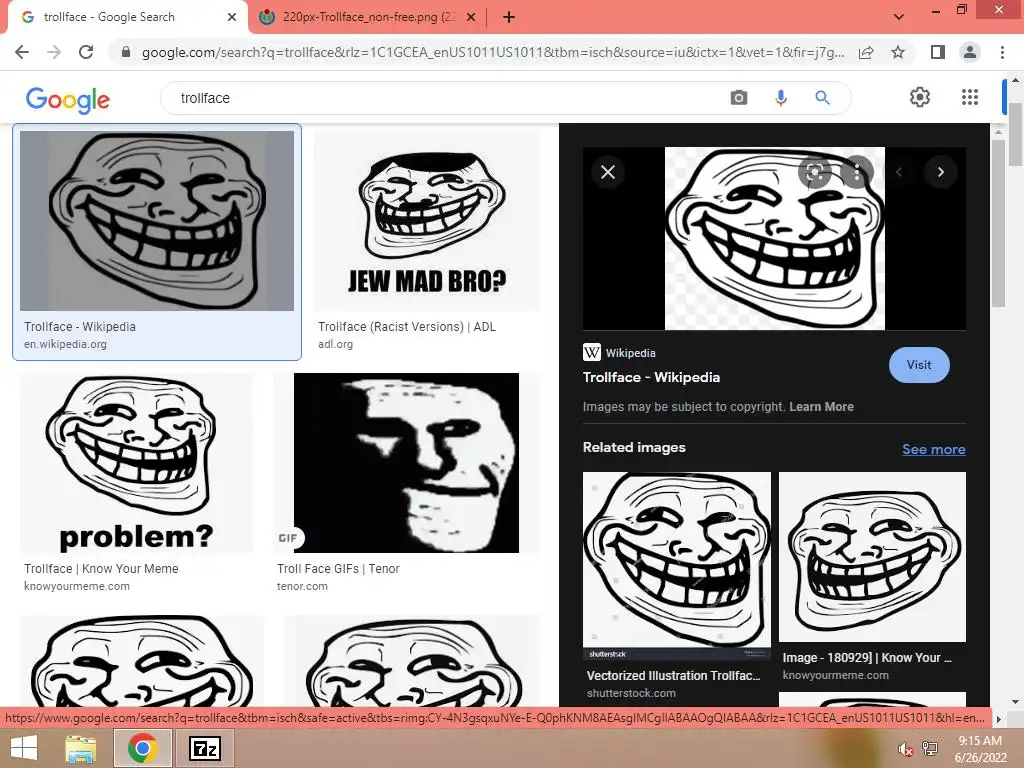Screen dimensions: 1024x768
Task: Open the Chrome three-dot menu
Action: [x=1002, y=52]
